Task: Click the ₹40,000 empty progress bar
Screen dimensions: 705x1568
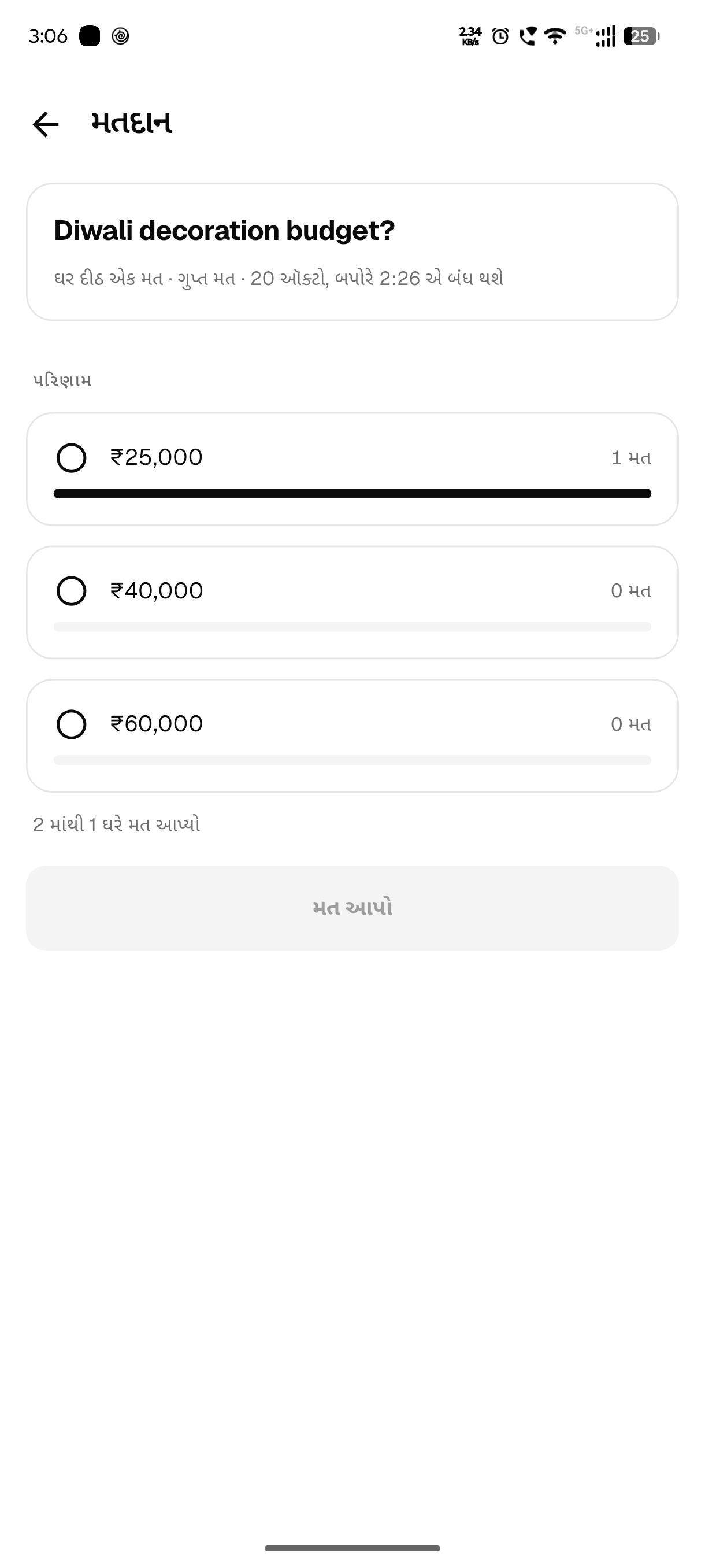Action: pyautogui.click(x=352, y=626)
